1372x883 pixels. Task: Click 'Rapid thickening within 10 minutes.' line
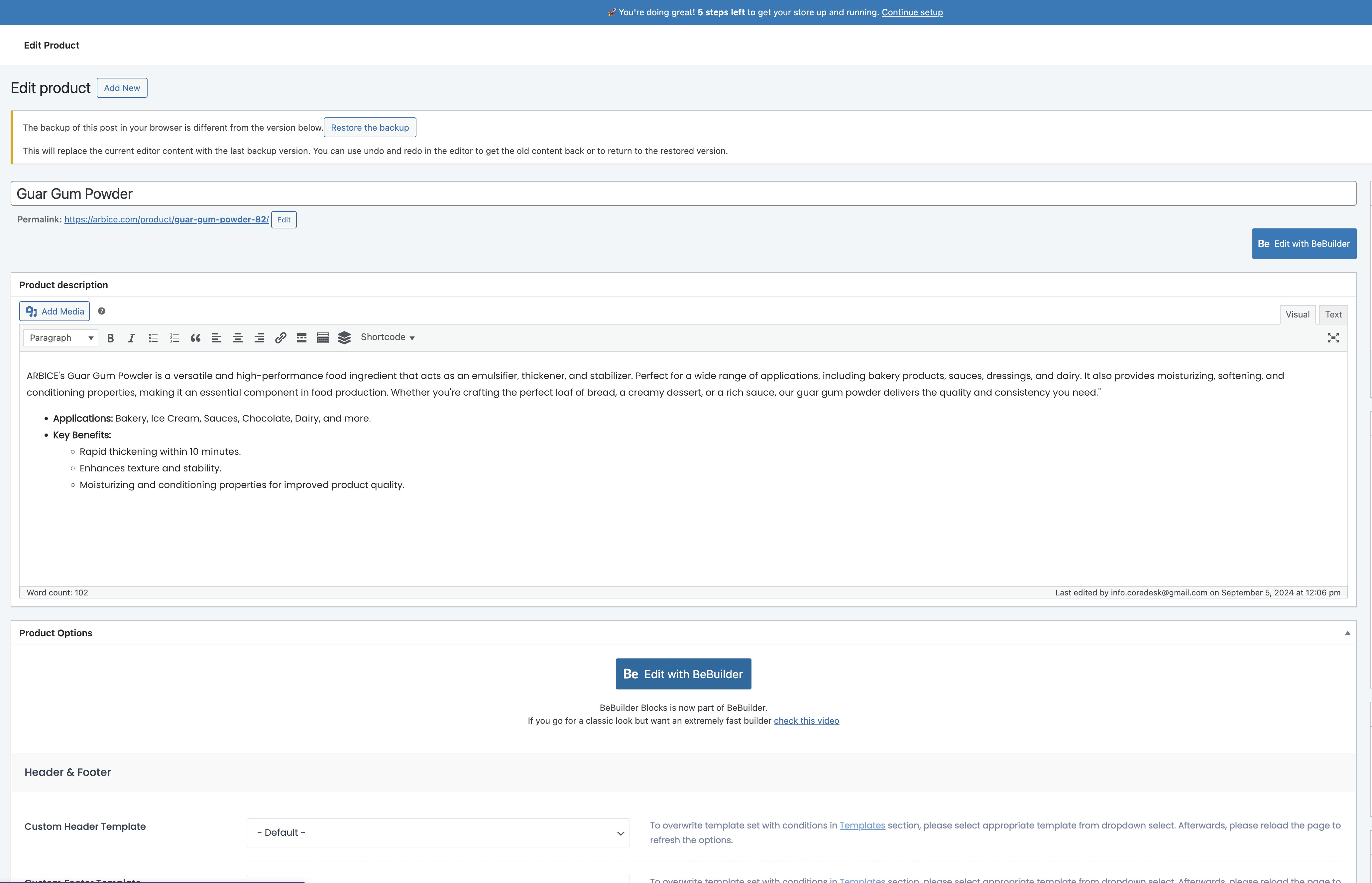pyautogui.click(x=160, y=451)
